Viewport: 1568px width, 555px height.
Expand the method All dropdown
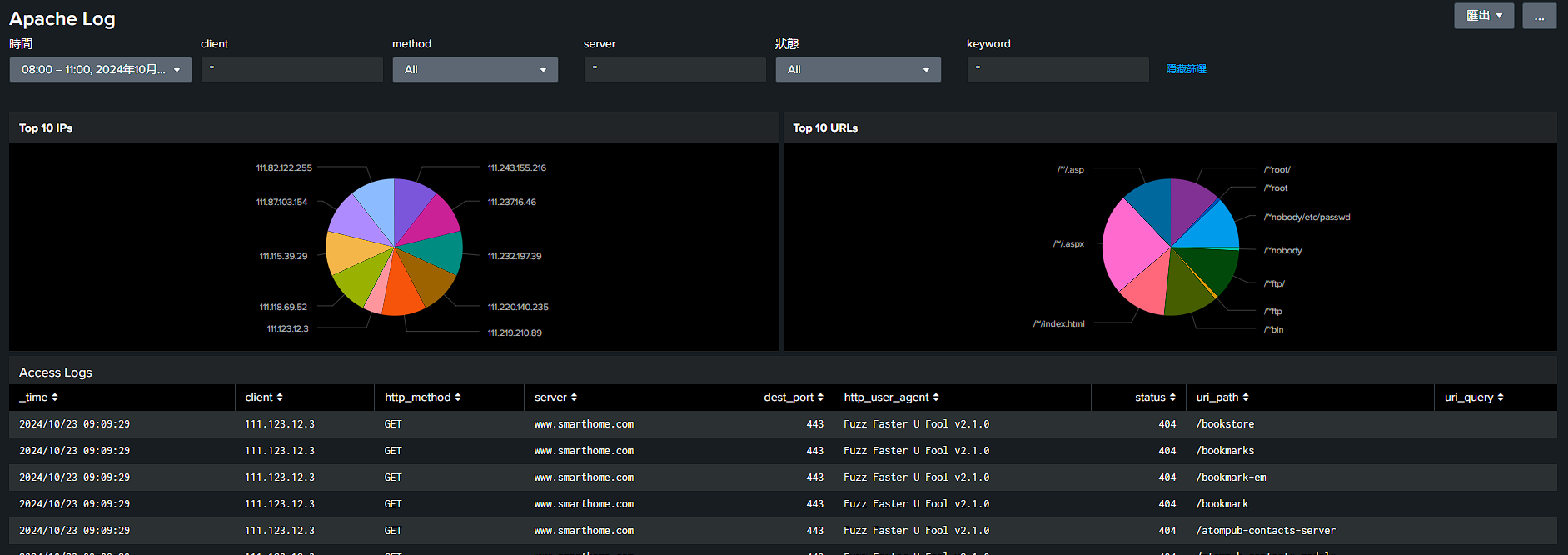pyautogui.click(x=475, y=70)
